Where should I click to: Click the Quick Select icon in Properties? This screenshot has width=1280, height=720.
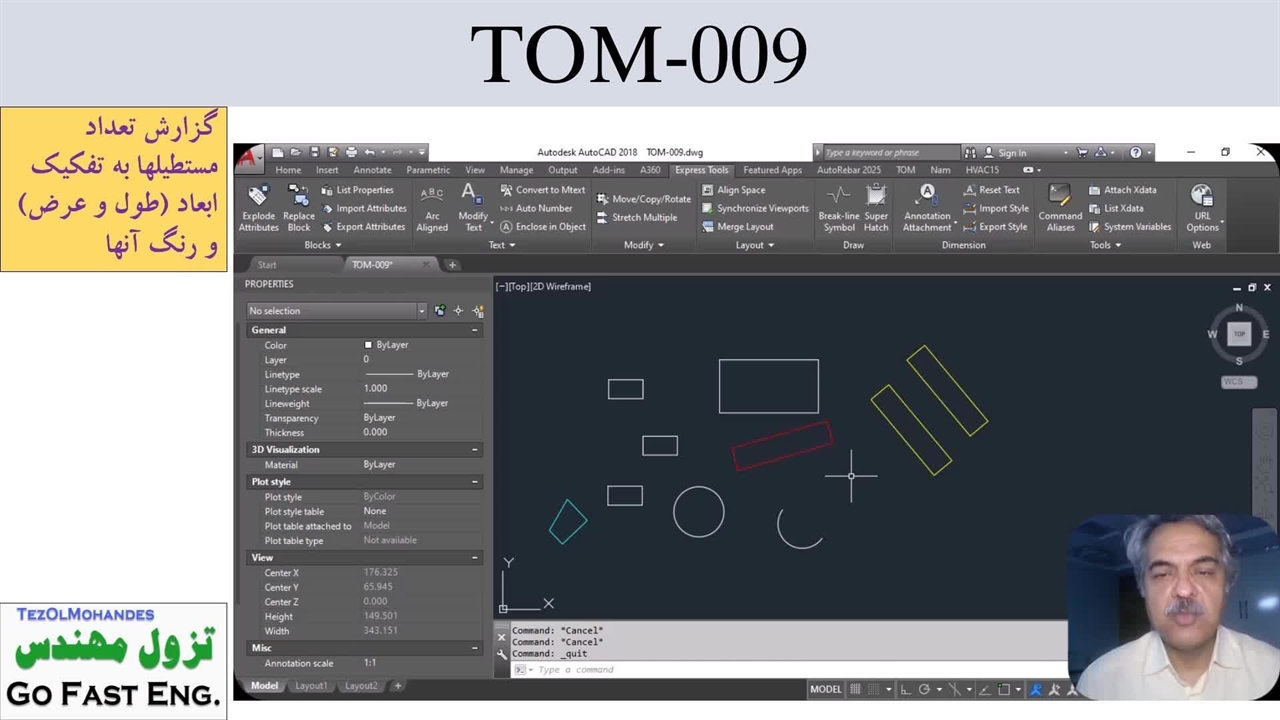[x=478, y=311]
